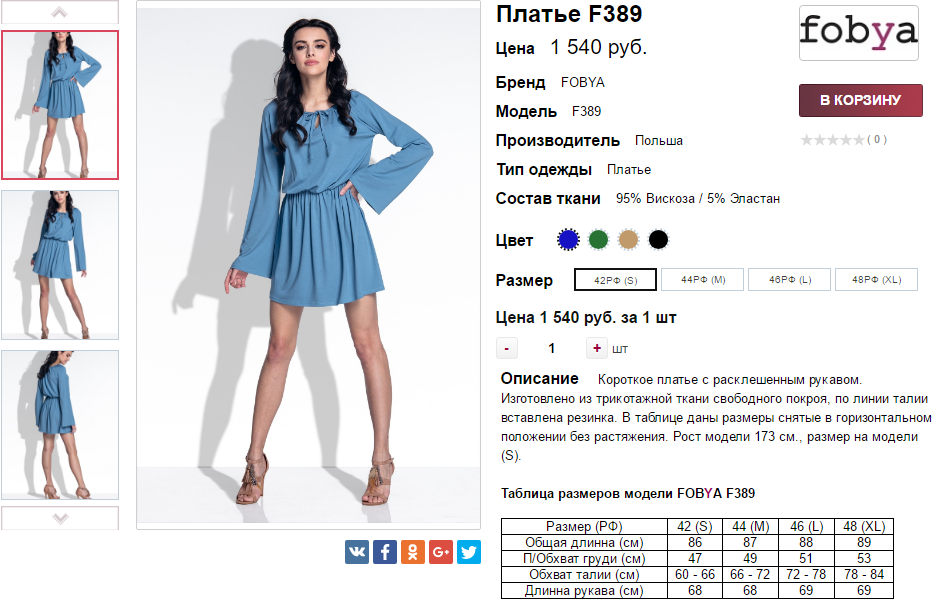
Task: Share the dress on VK
Action: [x=357, y=552]
